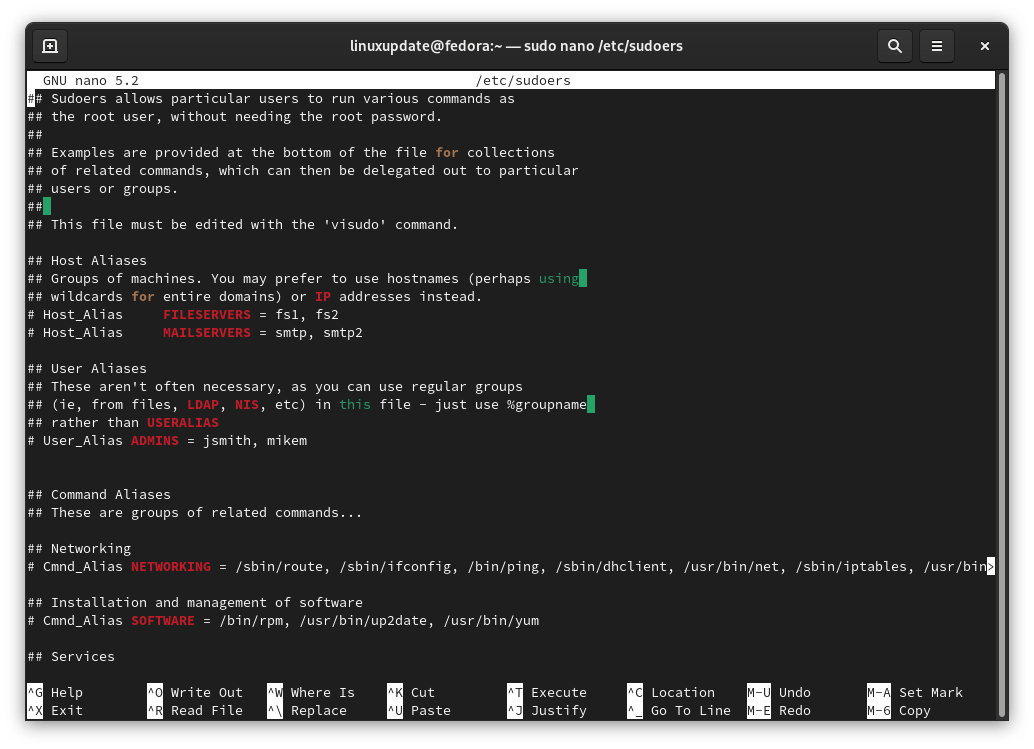Place cursor on FILESERVERS alias
This screenshot has width=1034, height=749.
click(207, 315)
